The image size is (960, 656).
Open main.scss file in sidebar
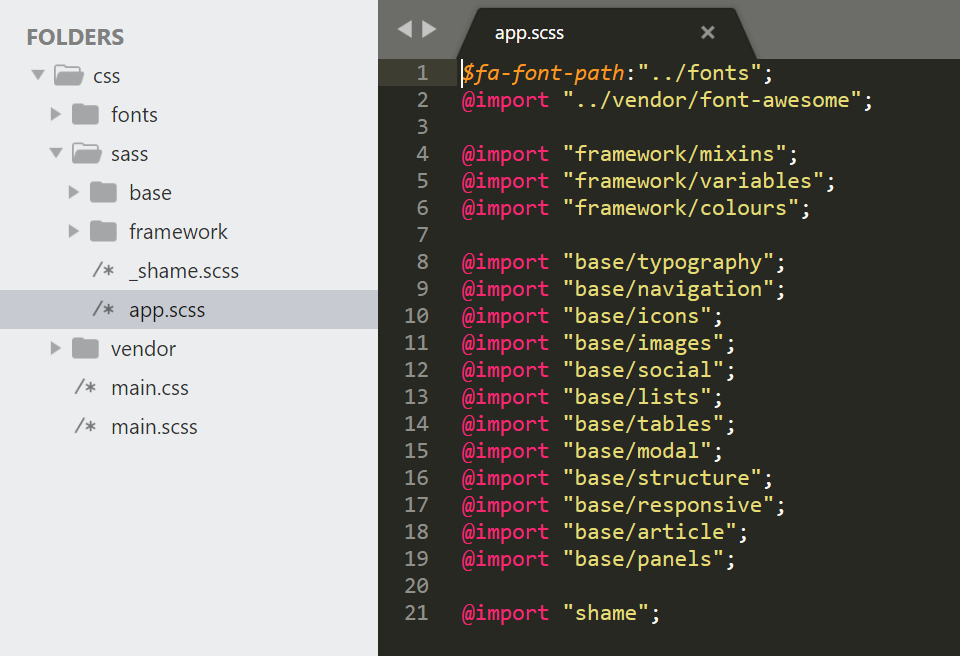[x=154, y=427]
